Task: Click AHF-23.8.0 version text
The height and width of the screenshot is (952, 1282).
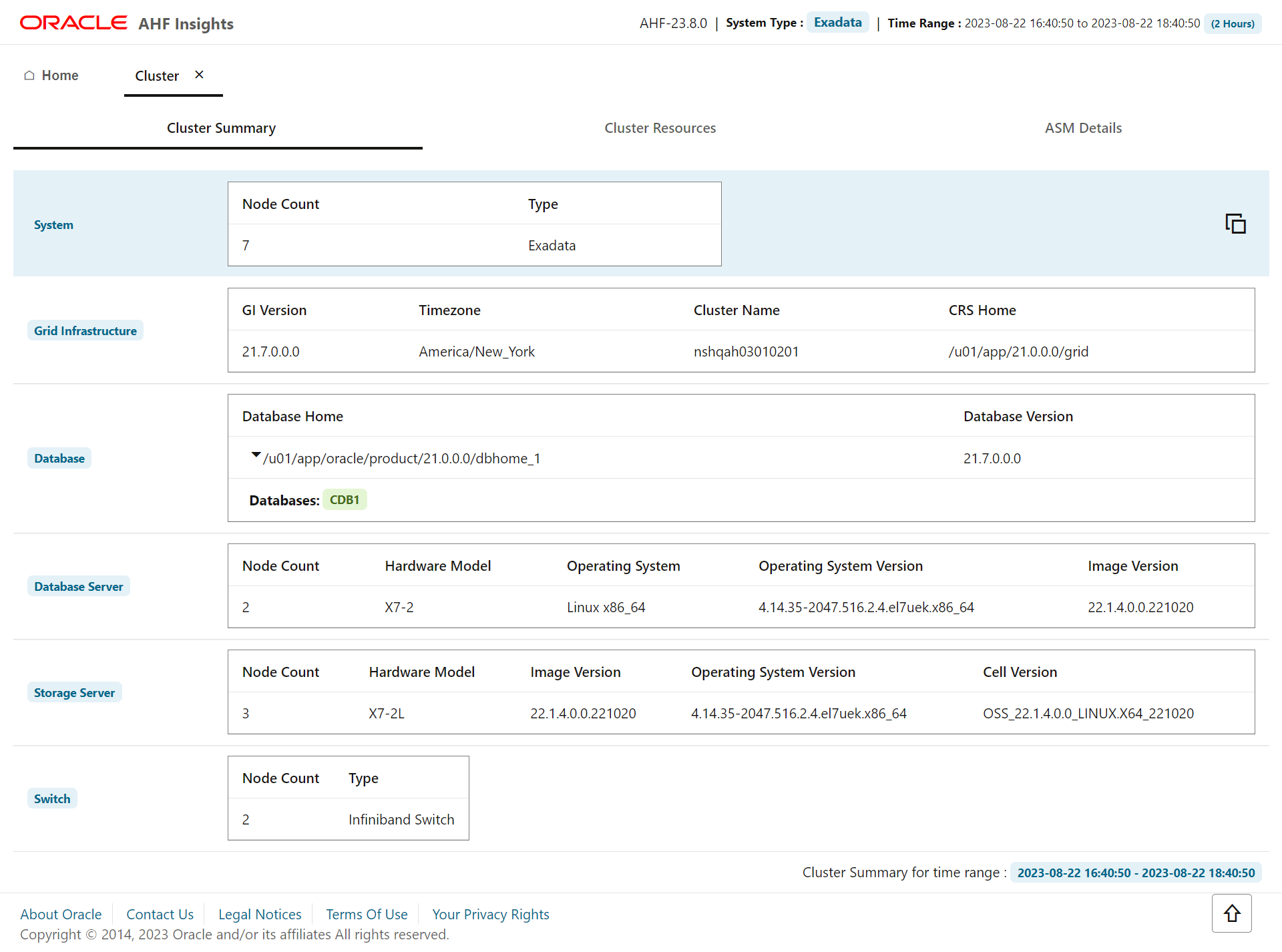Action: [x=673, y=23]
